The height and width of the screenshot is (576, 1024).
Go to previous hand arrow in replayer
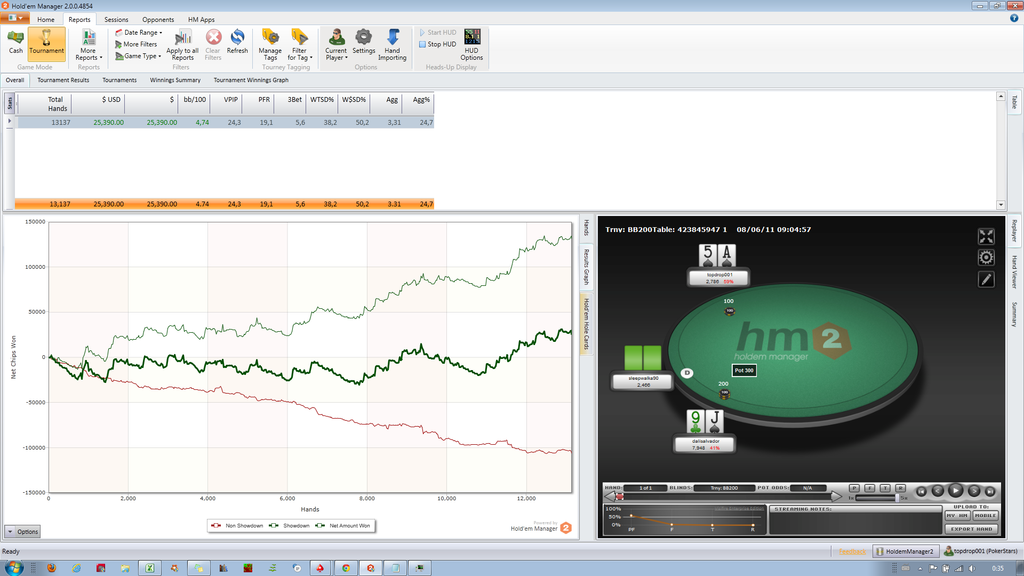coord(610,497)
